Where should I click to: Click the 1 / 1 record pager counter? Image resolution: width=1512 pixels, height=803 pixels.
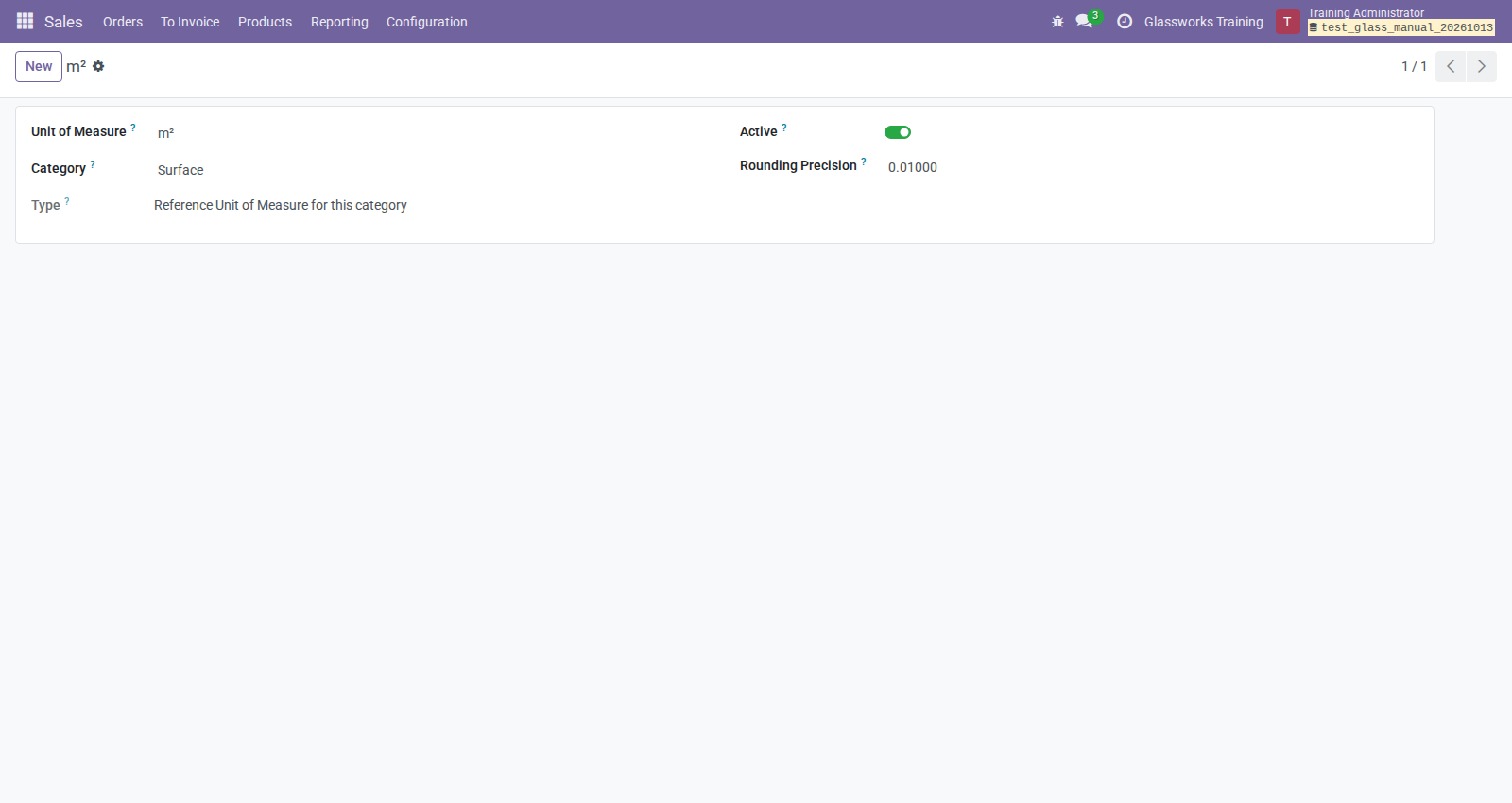pos(1414,66)
